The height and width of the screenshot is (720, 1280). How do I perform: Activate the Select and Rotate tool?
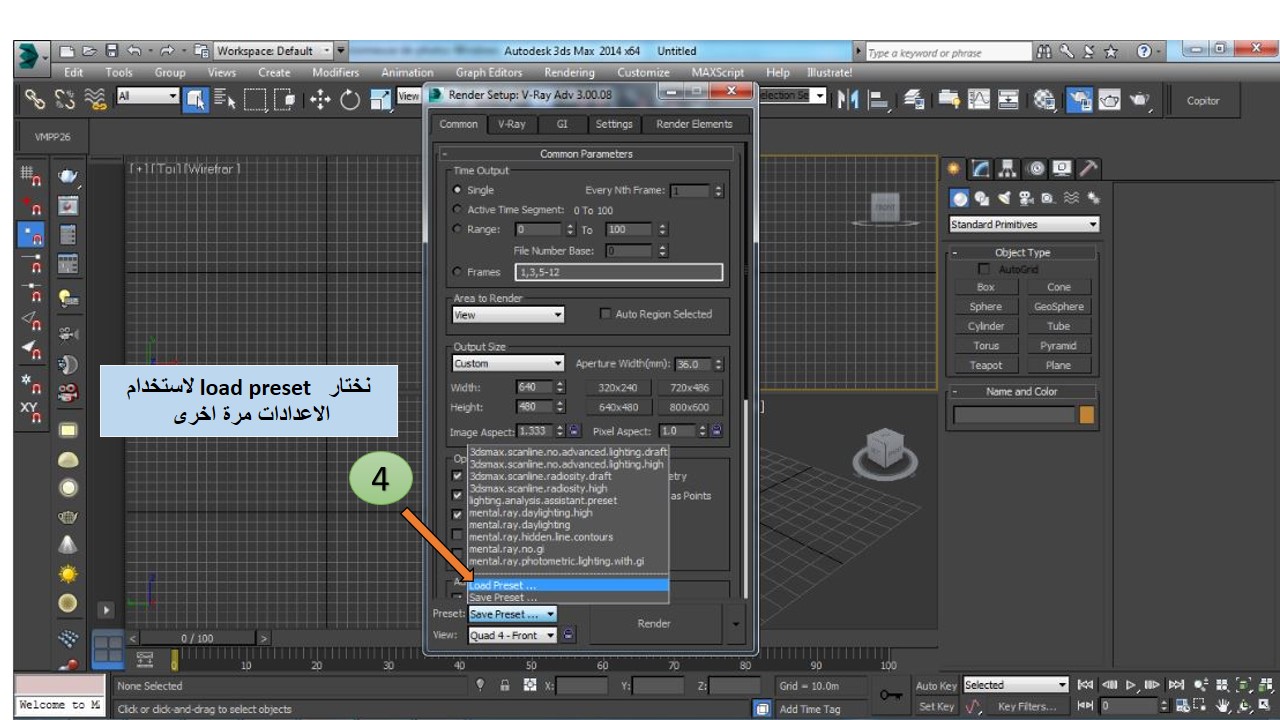tap(352, 99)
